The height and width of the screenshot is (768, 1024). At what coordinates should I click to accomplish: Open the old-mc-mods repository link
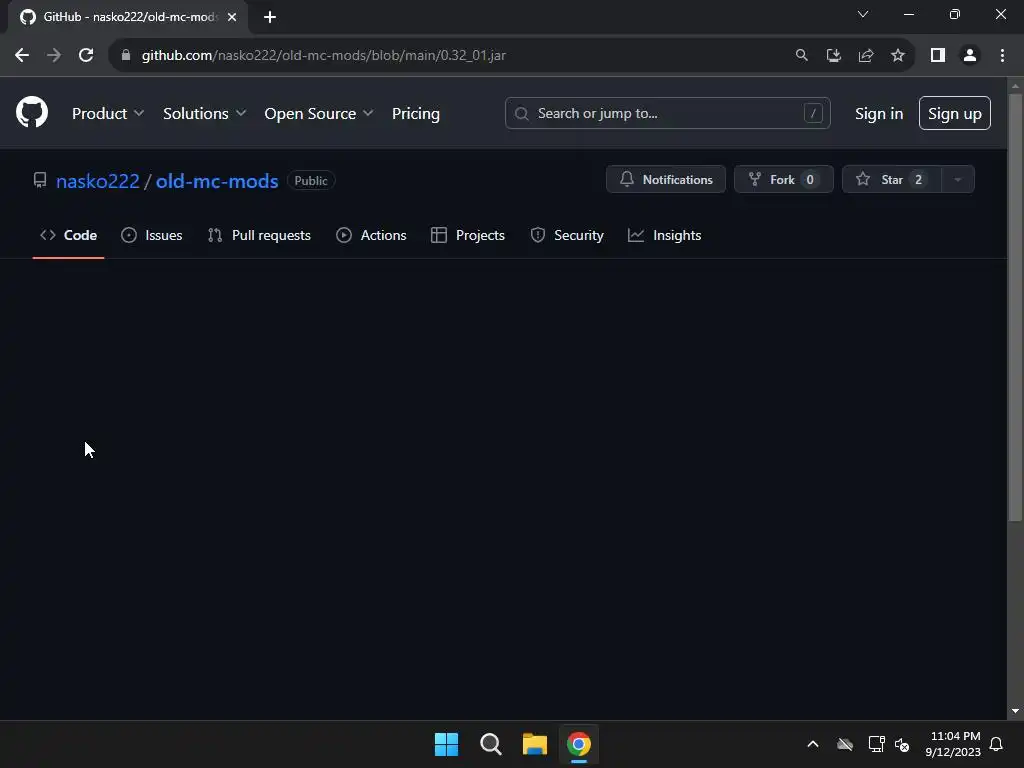point(217,181)
